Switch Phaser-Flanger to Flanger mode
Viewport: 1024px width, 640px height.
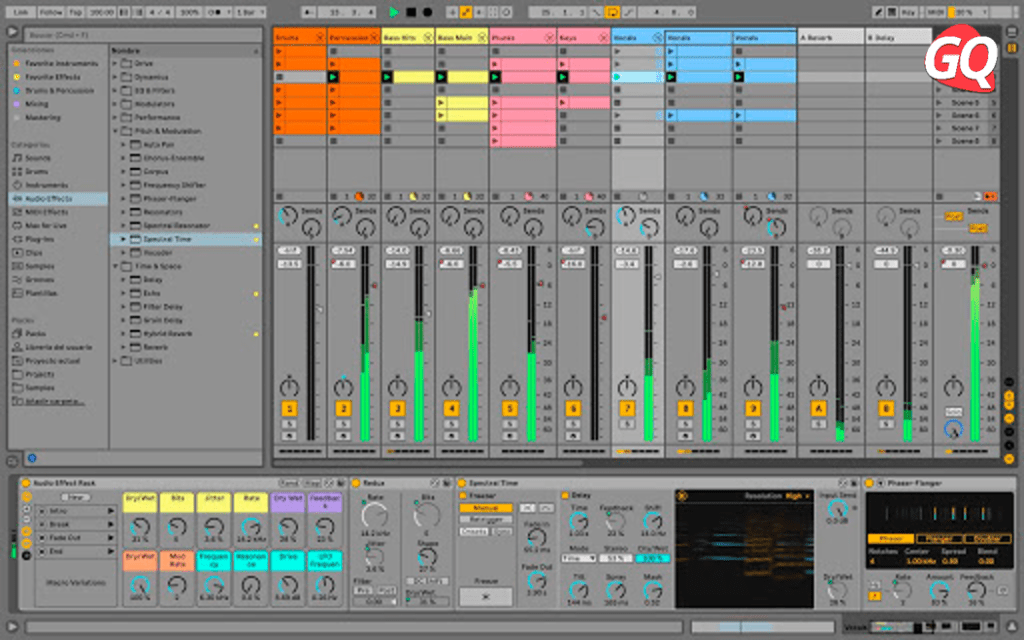(938, 539)
